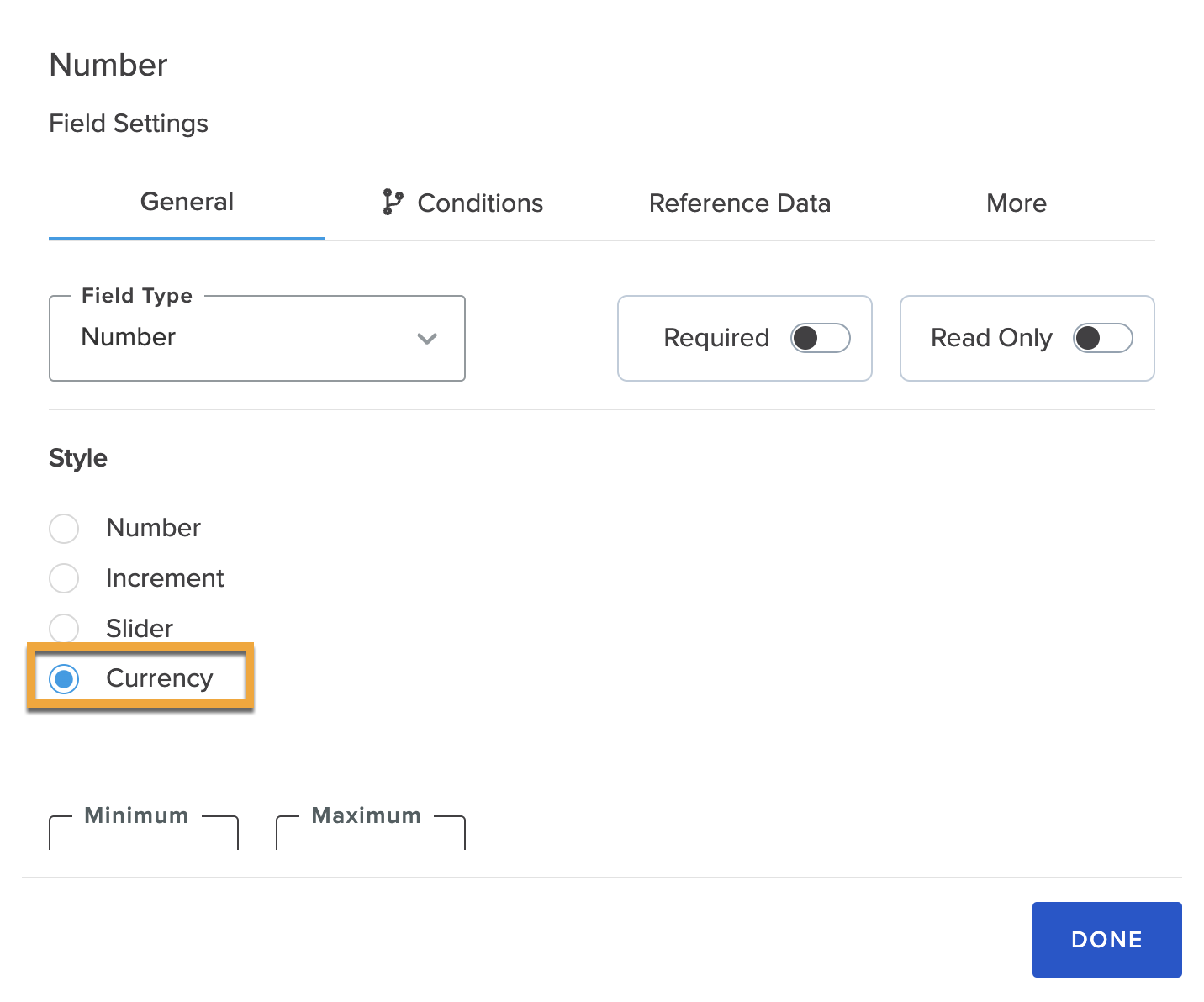Screen dimensions: 1204x1002
Task: Click the Field Settings subtitle
Action: point(129,124)
